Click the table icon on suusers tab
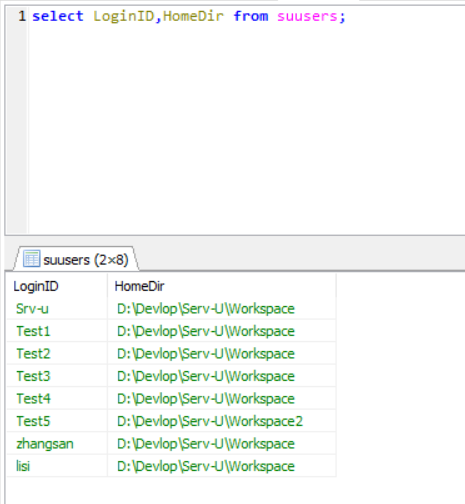Screen dimensions: 465x504 32,259
